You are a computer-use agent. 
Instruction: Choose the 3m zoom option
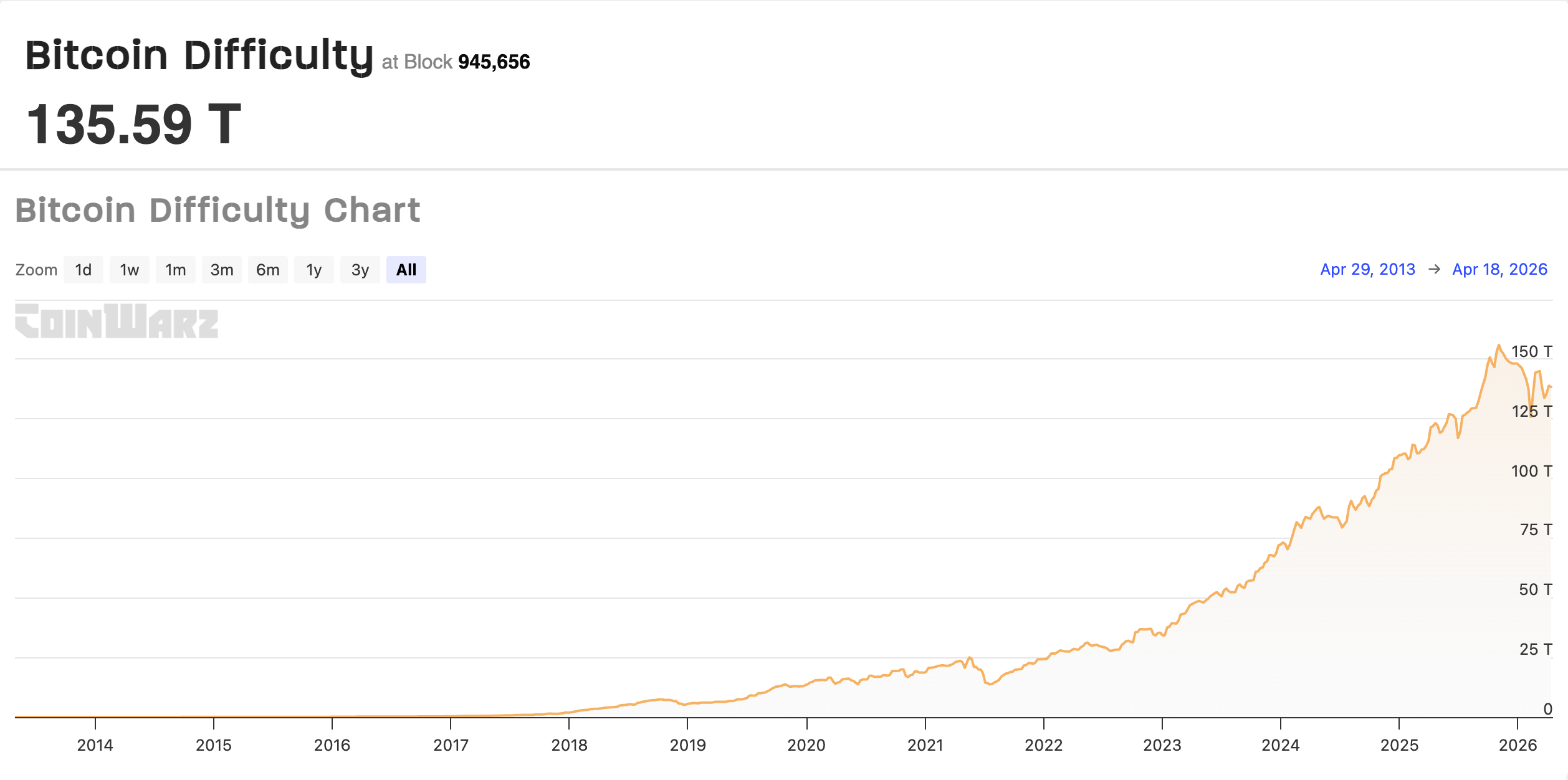(221, 269)
